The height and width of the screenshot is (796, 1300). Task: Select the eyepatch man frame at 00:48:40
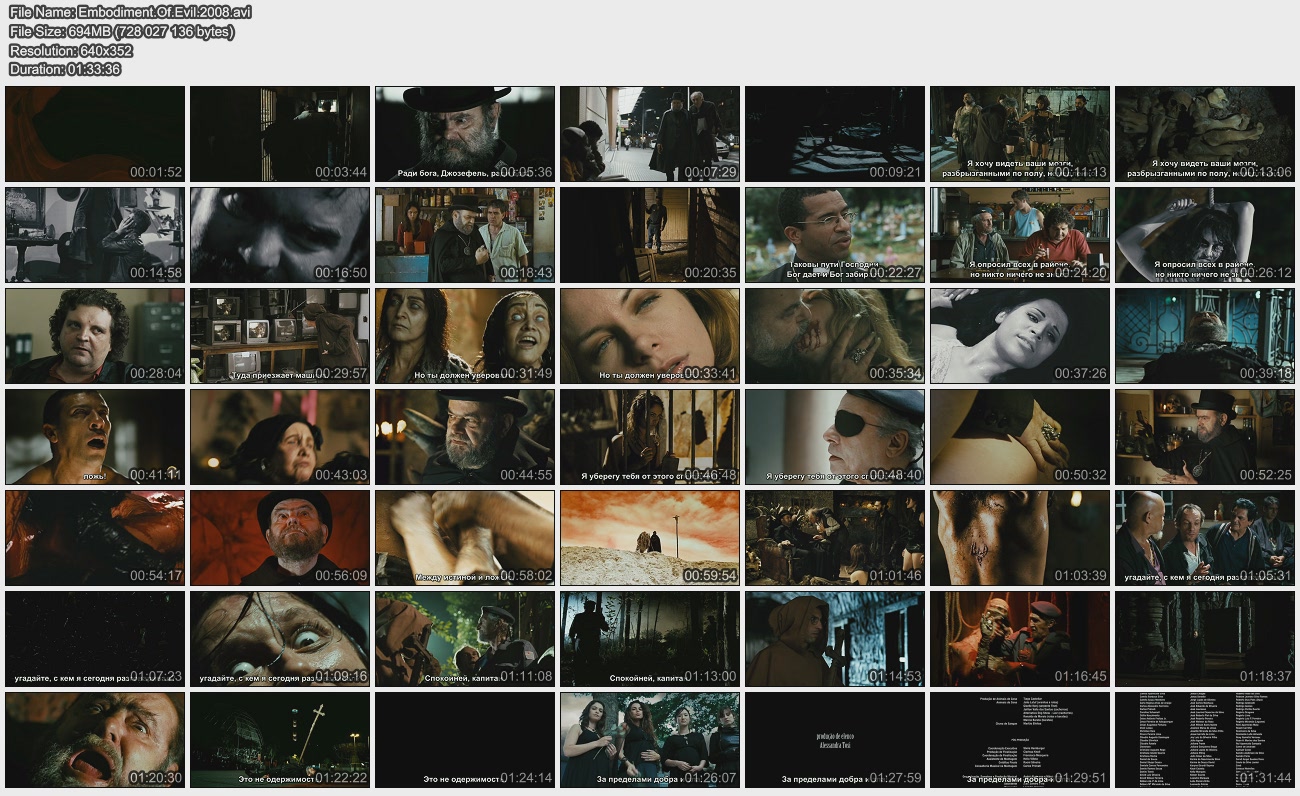pos(835,437)
